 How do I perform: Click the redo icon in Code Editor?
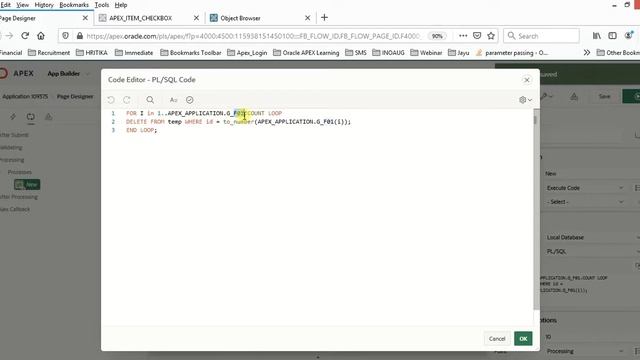[127, 100]
